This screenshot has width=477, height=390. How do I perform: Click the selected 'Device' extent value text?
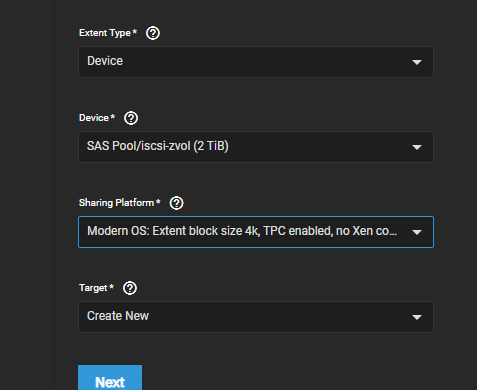[x=105, y=61]
